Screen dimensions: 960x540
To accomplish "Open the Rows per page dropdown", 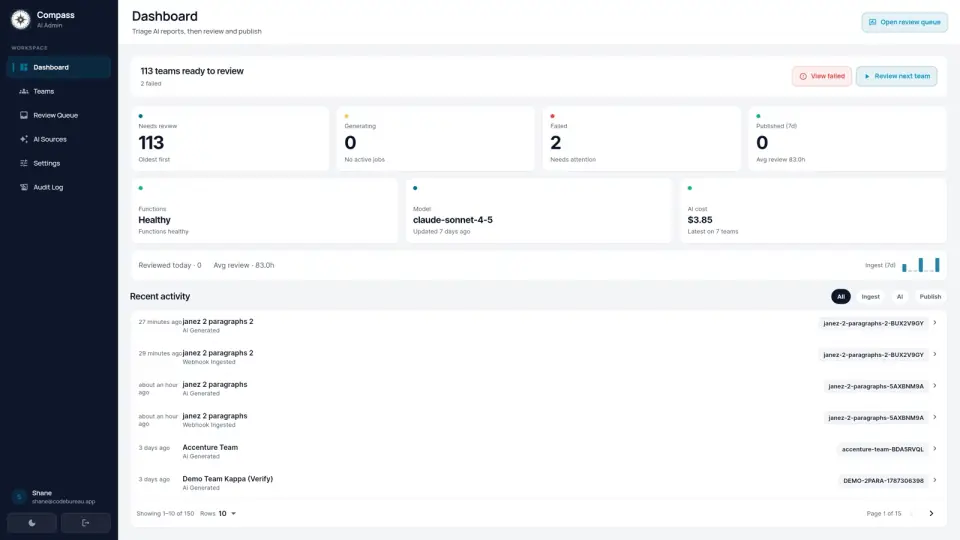I will pos(227,514).
